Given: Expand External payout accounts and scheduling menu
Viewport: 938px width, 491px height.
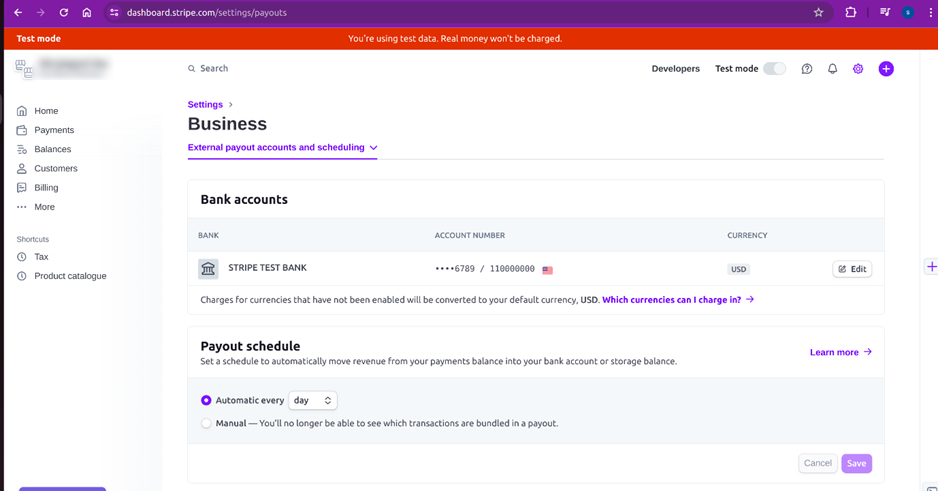Looking at the screenshot, I should click(282, 148).
